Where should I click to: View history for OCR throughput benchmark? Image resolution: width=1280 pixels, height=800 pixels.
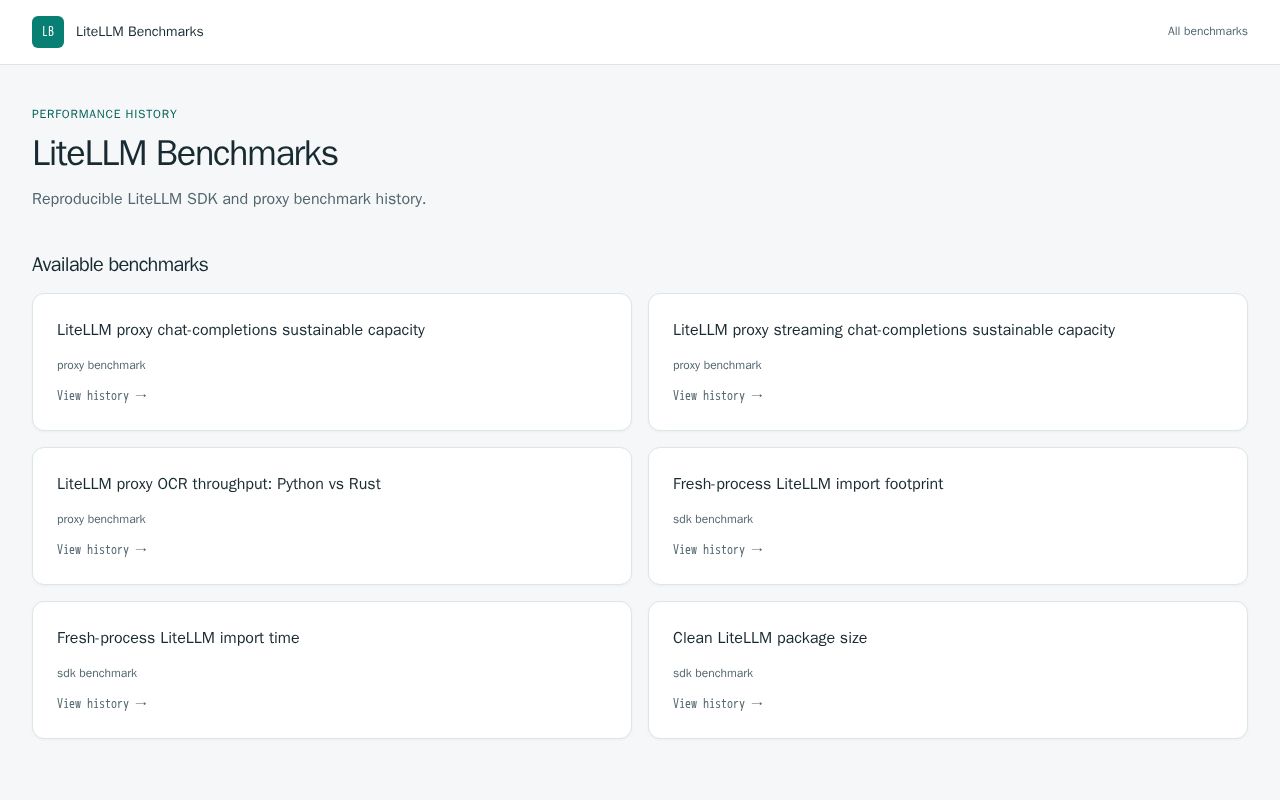point(102,550)
